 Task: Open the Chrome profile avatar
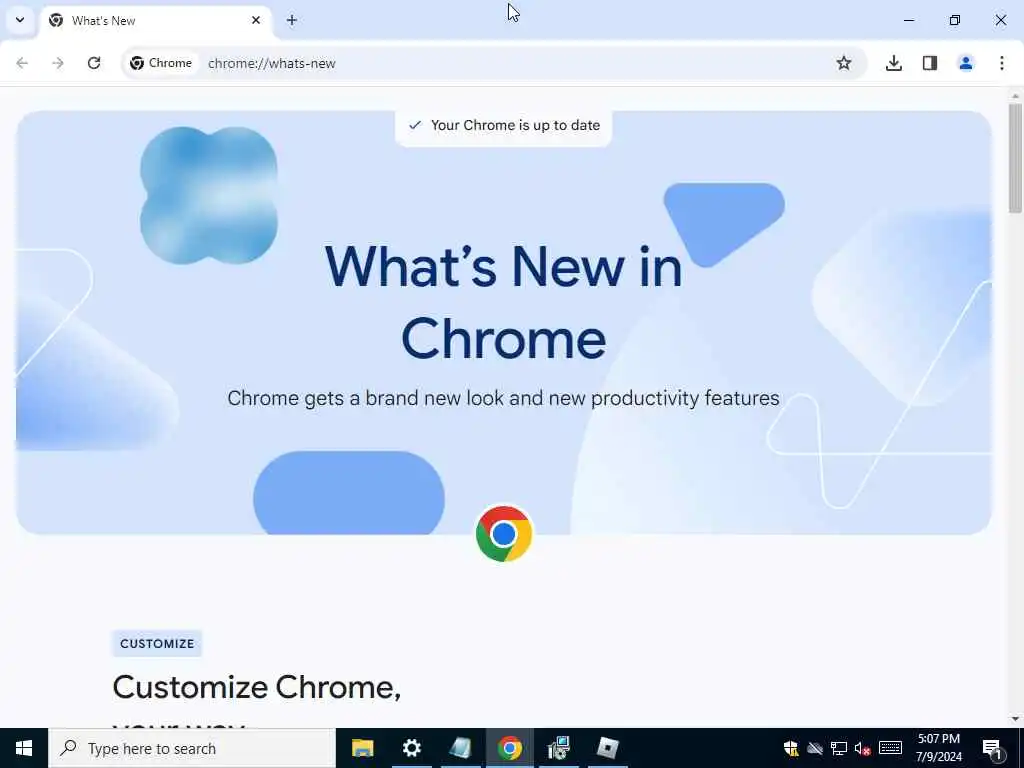coord(966,63)
